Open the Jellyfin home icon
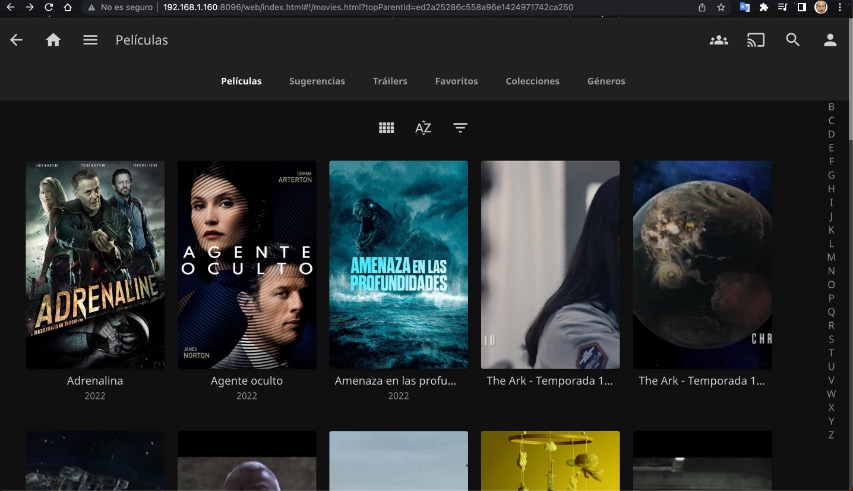 pos(53,40)
